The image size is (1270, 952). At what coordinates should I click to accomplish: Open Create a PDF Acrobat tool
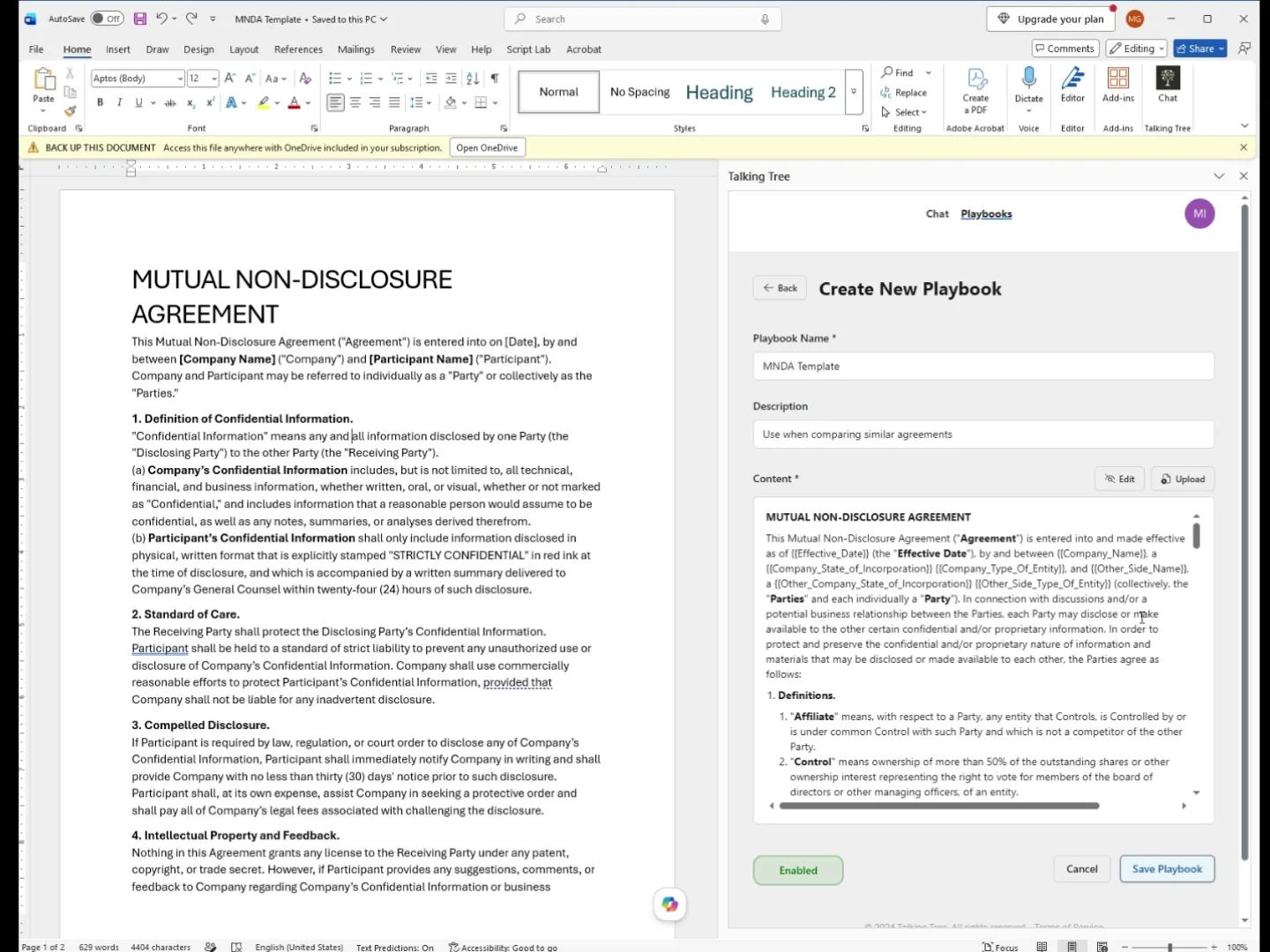975,91
